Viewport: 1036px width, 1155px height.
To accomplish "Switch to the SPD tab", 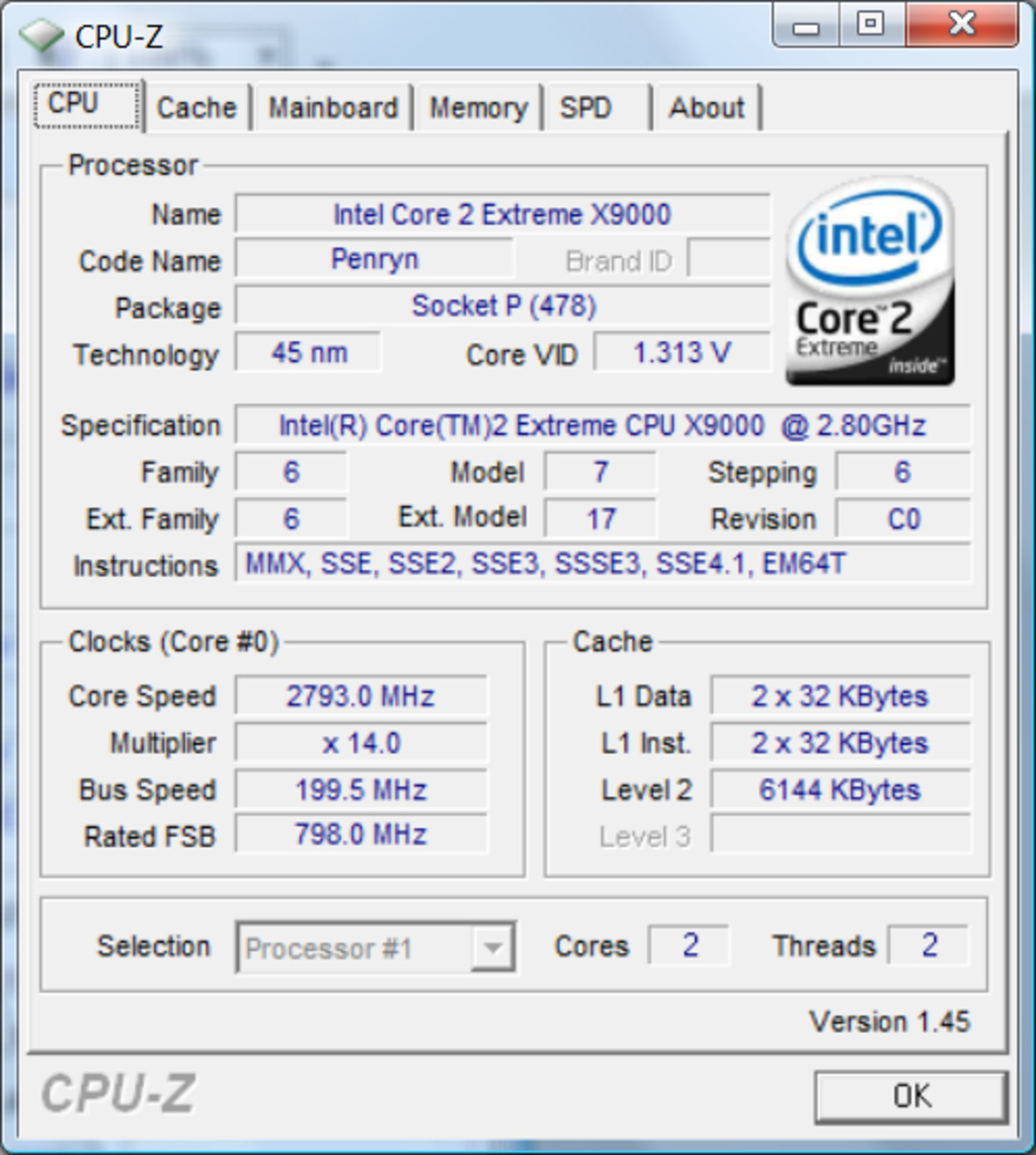I will pyautogui.click(x=588, y=109).
